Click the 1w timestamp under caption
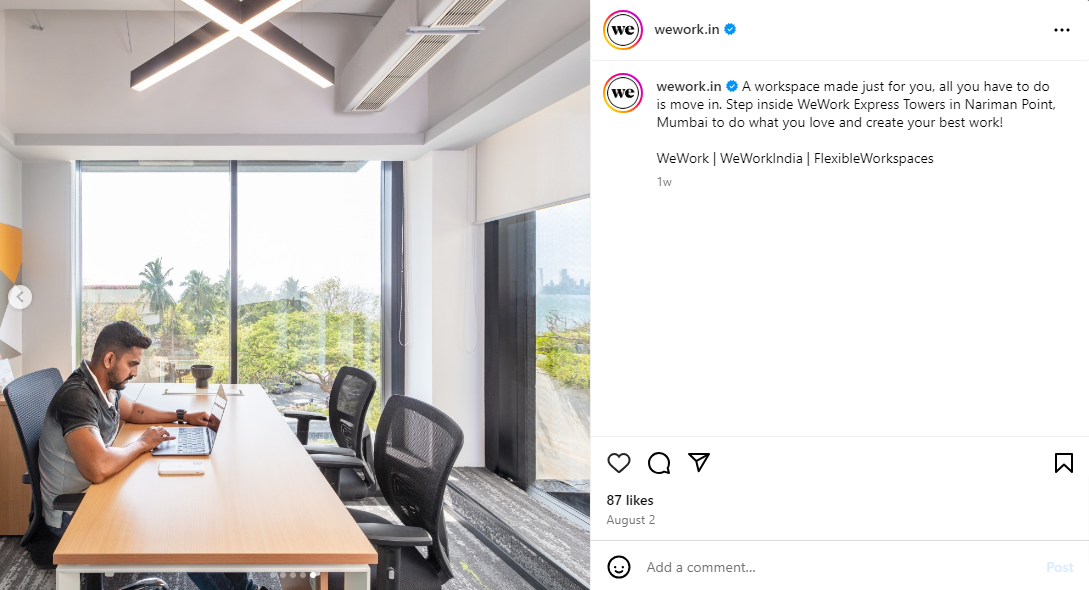 (664, 182)
